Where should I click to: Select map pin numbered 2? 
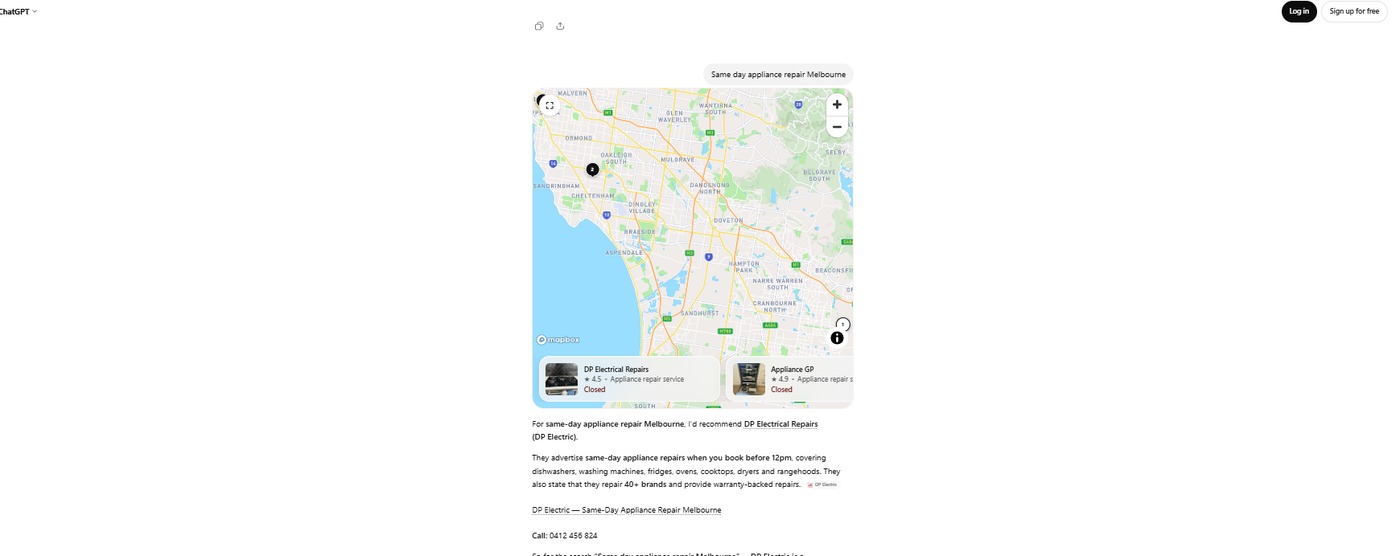click(592, 170)
